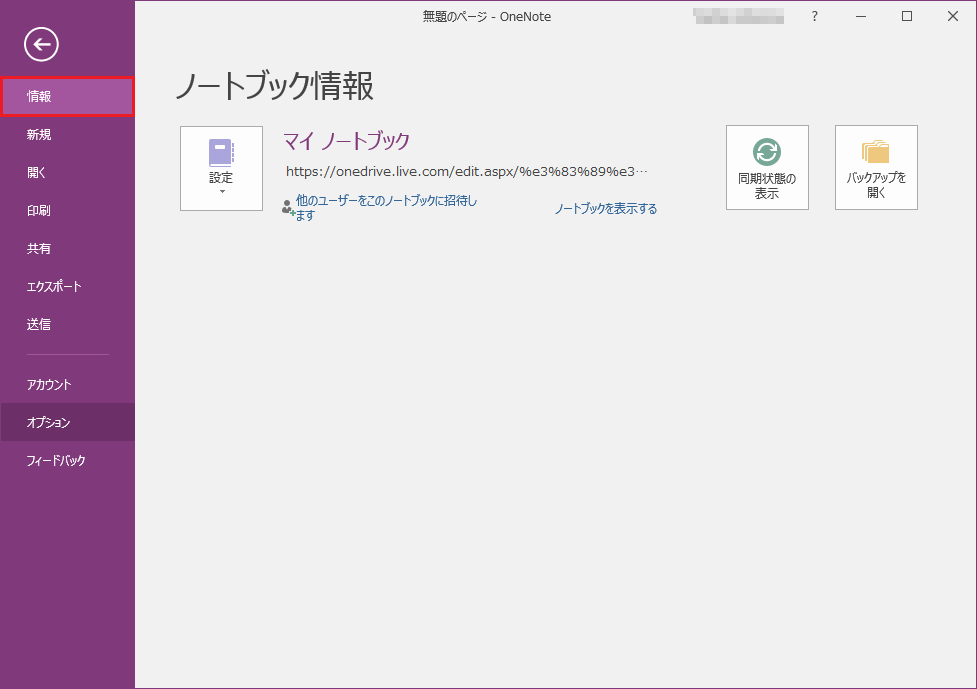The width and height of the screenshot is (977, 689).
Task: Go to the 印刷 page
Action: point(67,211)
